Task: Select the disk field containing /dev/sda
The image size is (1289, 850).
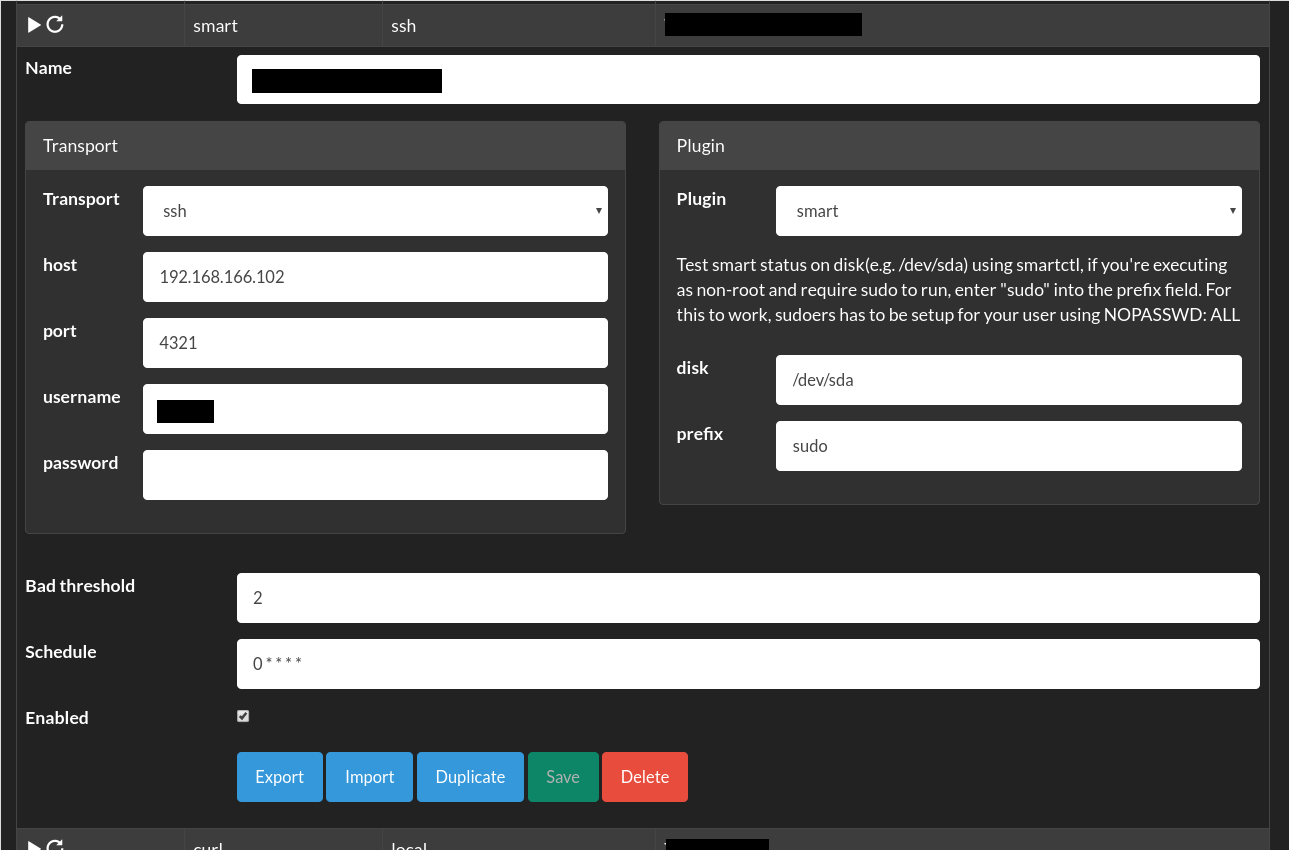Action: [1008, 380]
